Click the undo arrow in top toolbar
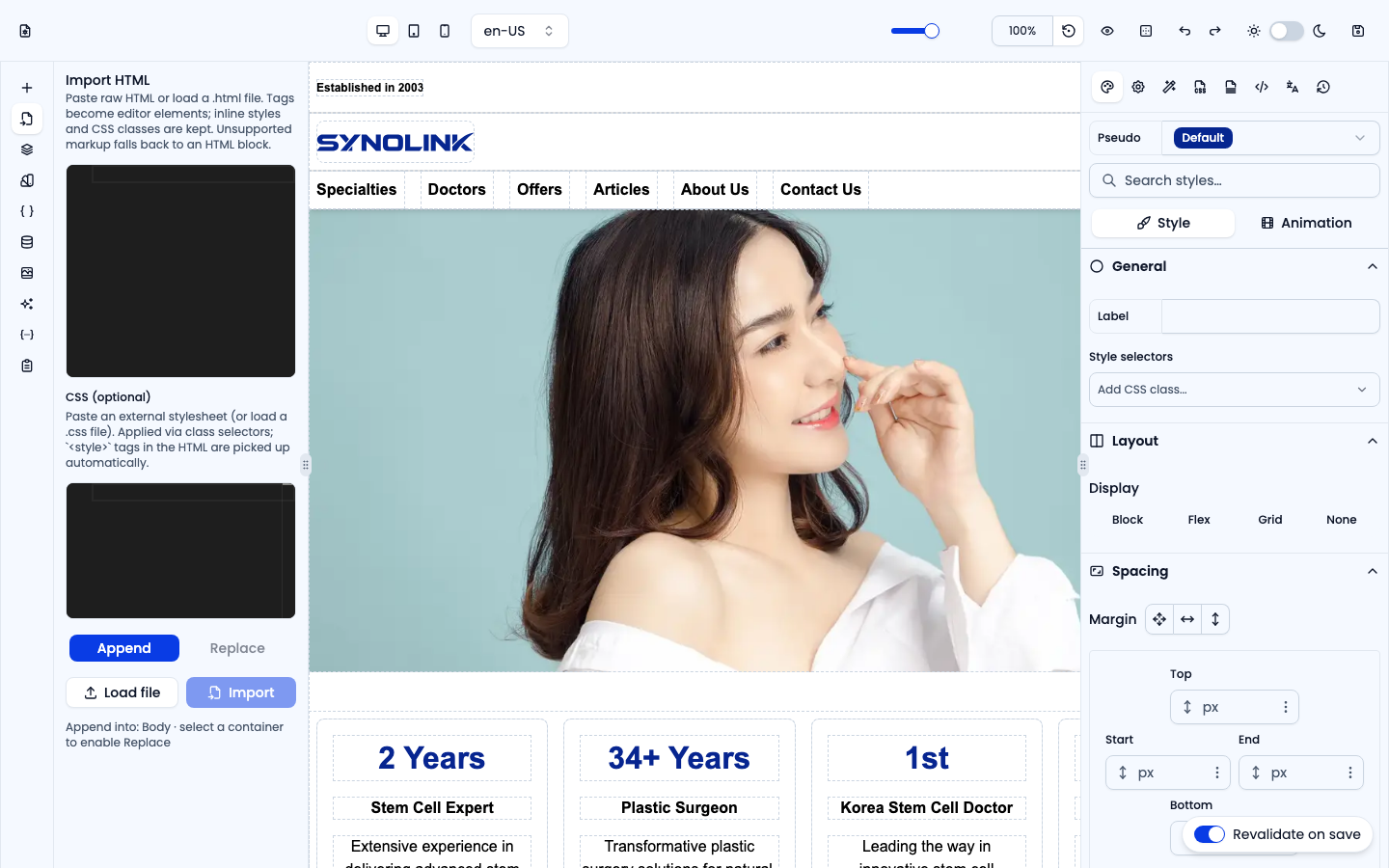Screen dimensions: 1389x868 [x=1185, y=31]
